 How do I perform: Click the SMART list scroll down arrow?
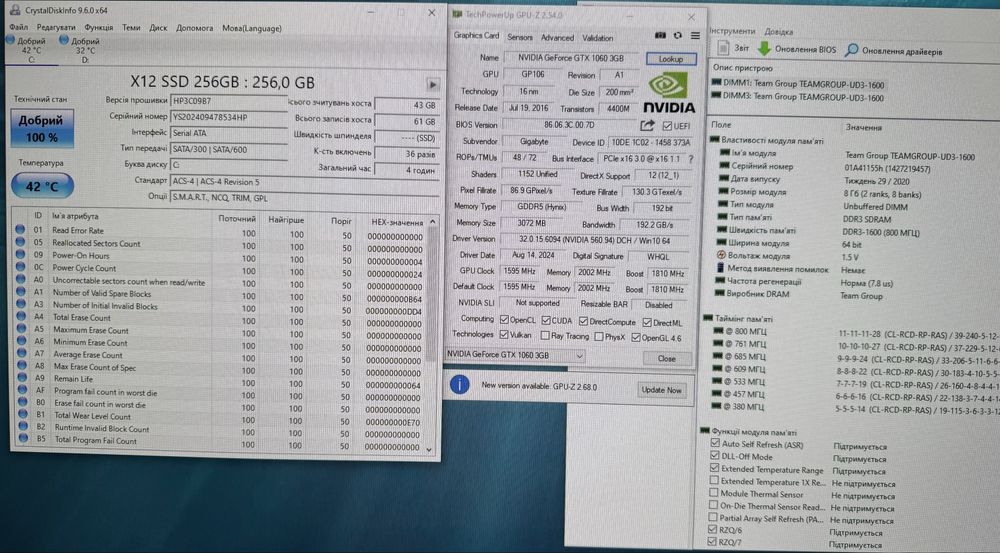(430, 449)
